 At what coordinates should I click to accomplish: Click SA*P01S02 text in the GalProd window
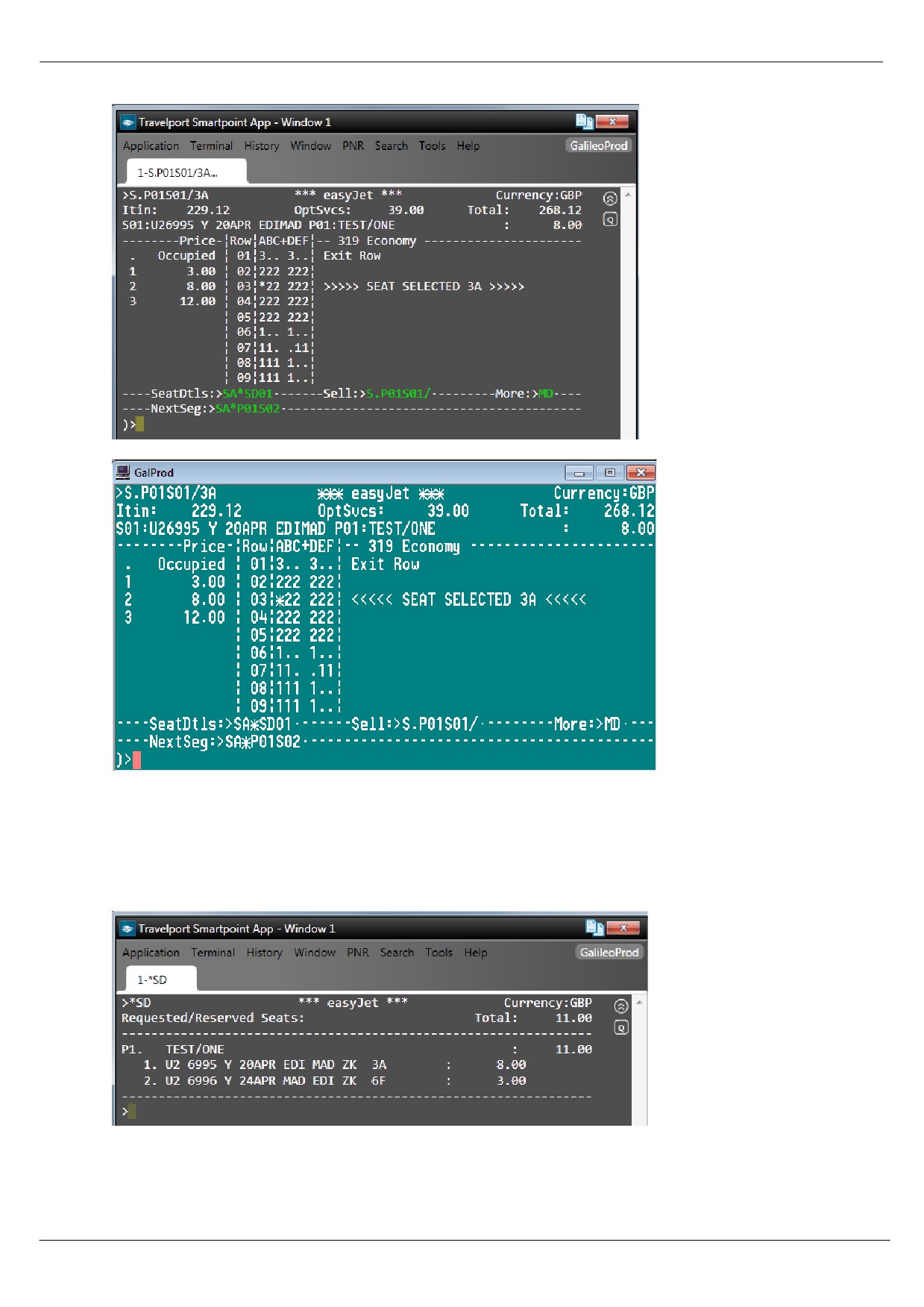pyautogui.click(x=263, y=742)
